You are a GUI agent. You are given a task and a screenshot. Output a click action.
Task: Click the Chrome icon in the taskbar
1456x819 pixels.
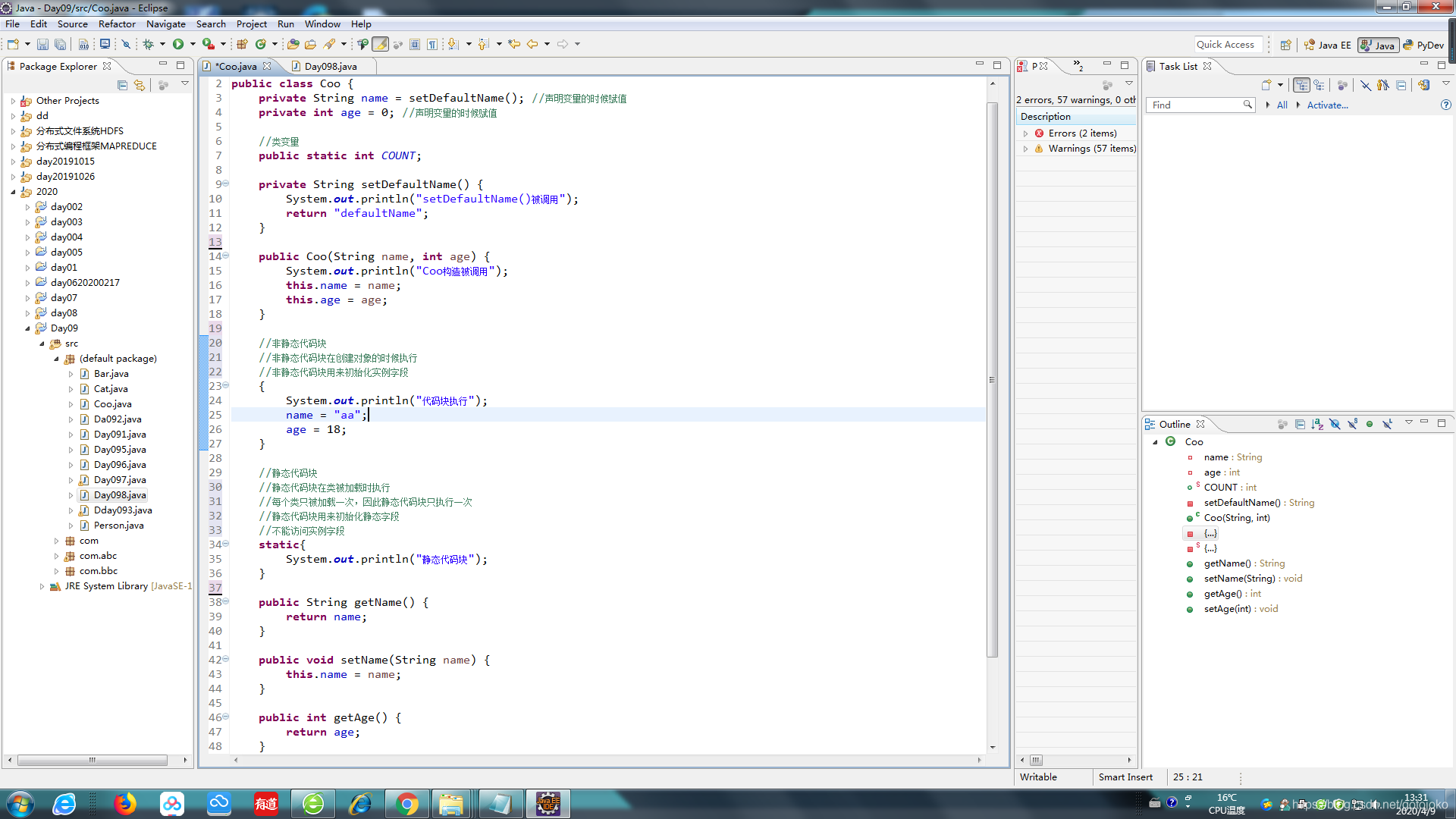407,803
